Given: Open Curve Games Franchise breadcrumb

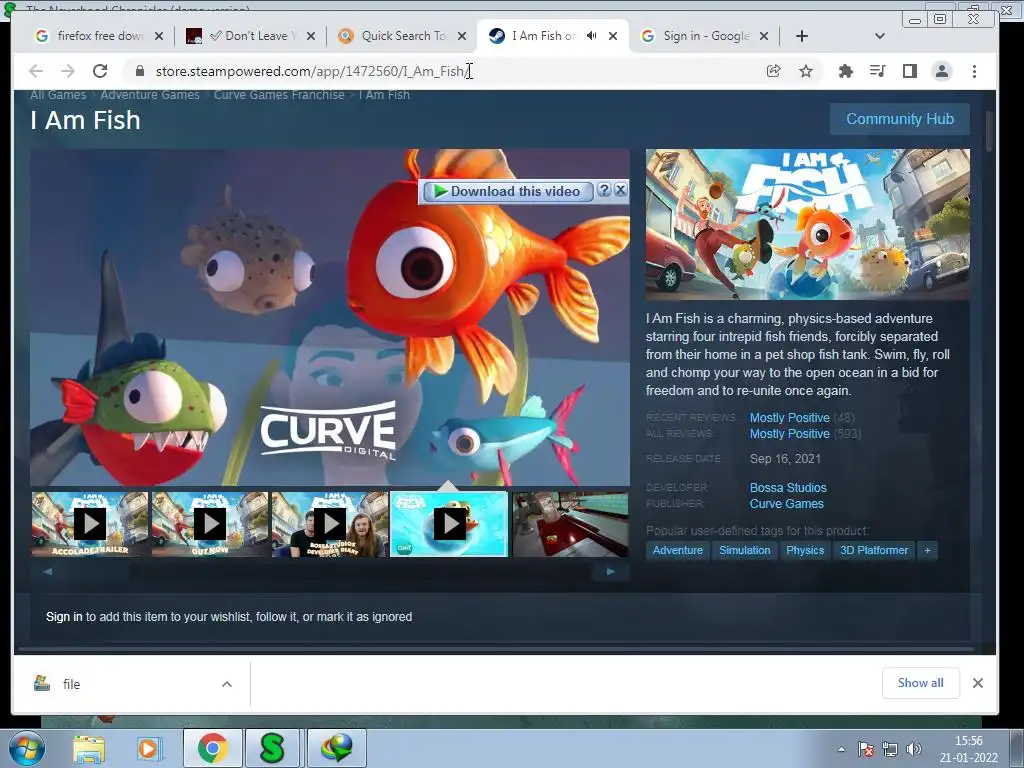Looking at the screenshot, I should coord(279,95).
